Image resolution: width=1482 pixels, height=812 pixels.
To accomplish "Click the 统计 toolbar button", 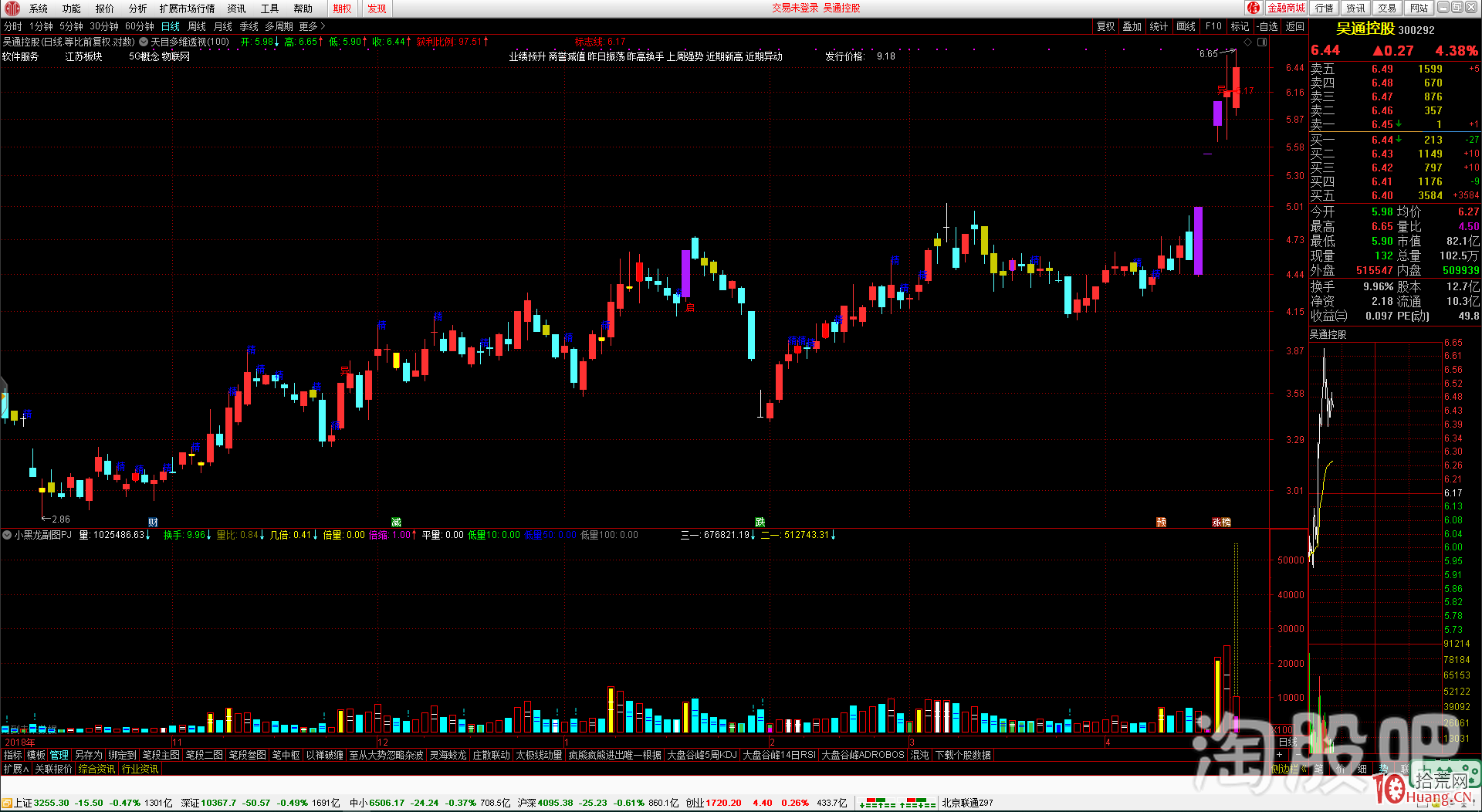I will coord(1159,26).
